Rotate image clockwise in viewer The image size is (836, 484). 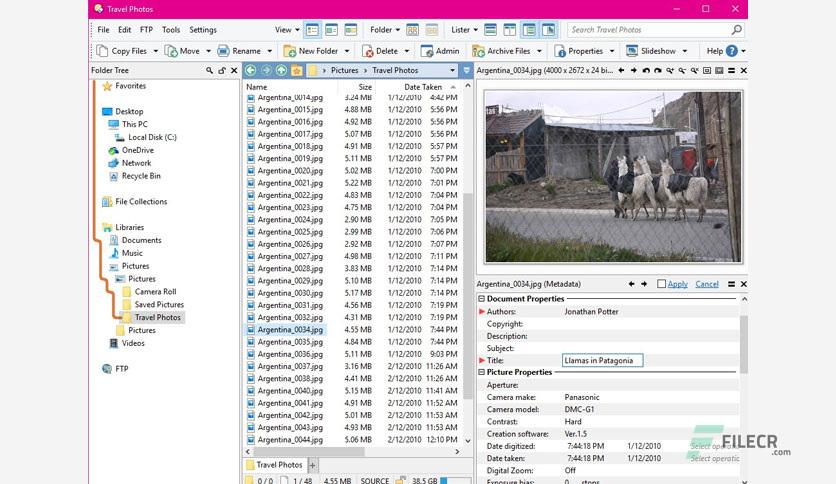(658, 70)
